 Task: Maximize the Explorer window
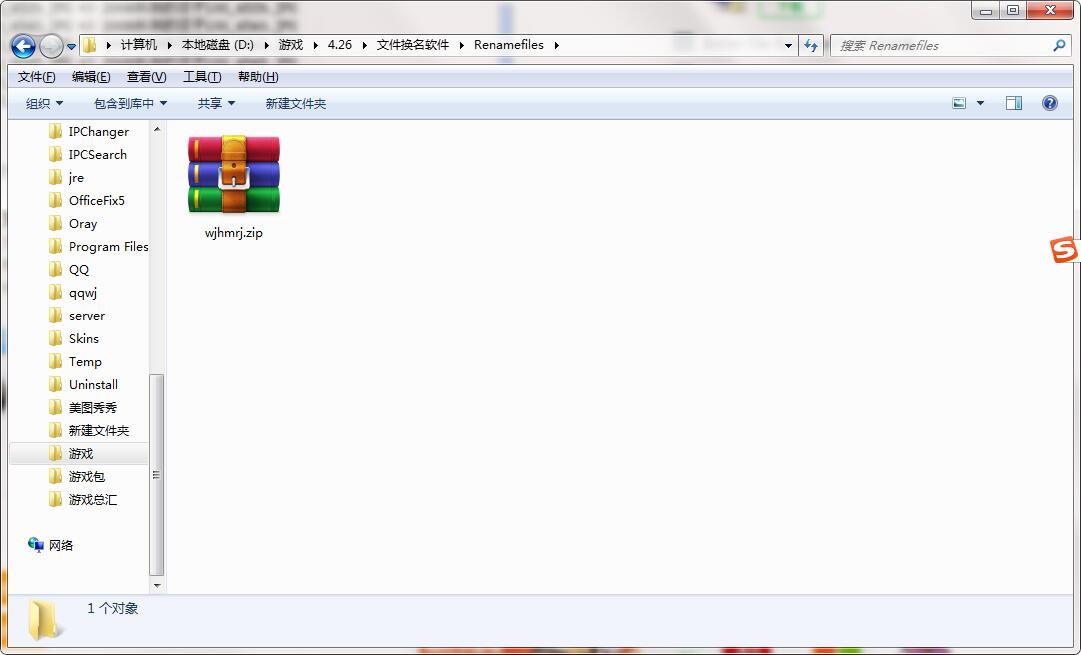1012,10
